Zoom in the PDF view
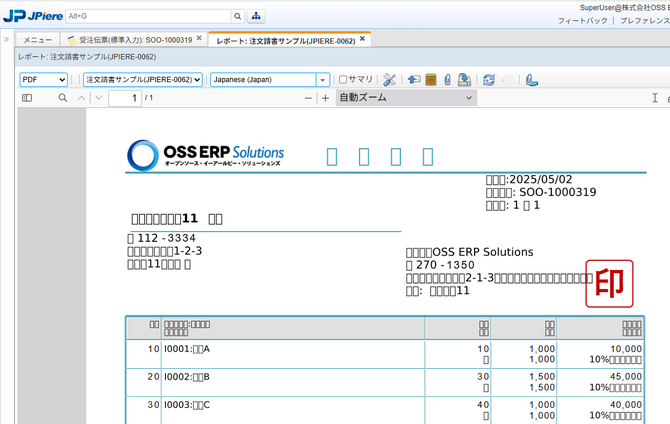Image resolution: width=670 pixels, height=424 pixels. tap(326, 98)
